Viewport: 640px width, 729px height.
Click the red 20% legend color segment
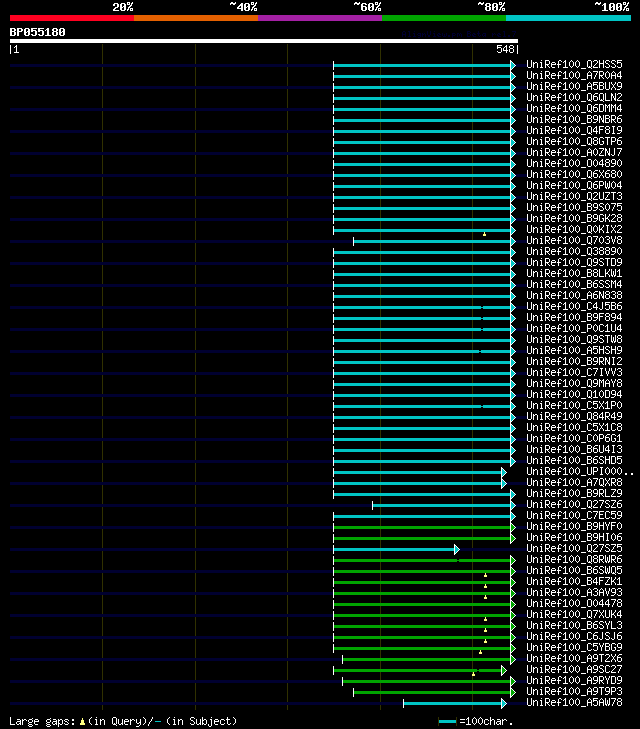[x=72, y=18]
